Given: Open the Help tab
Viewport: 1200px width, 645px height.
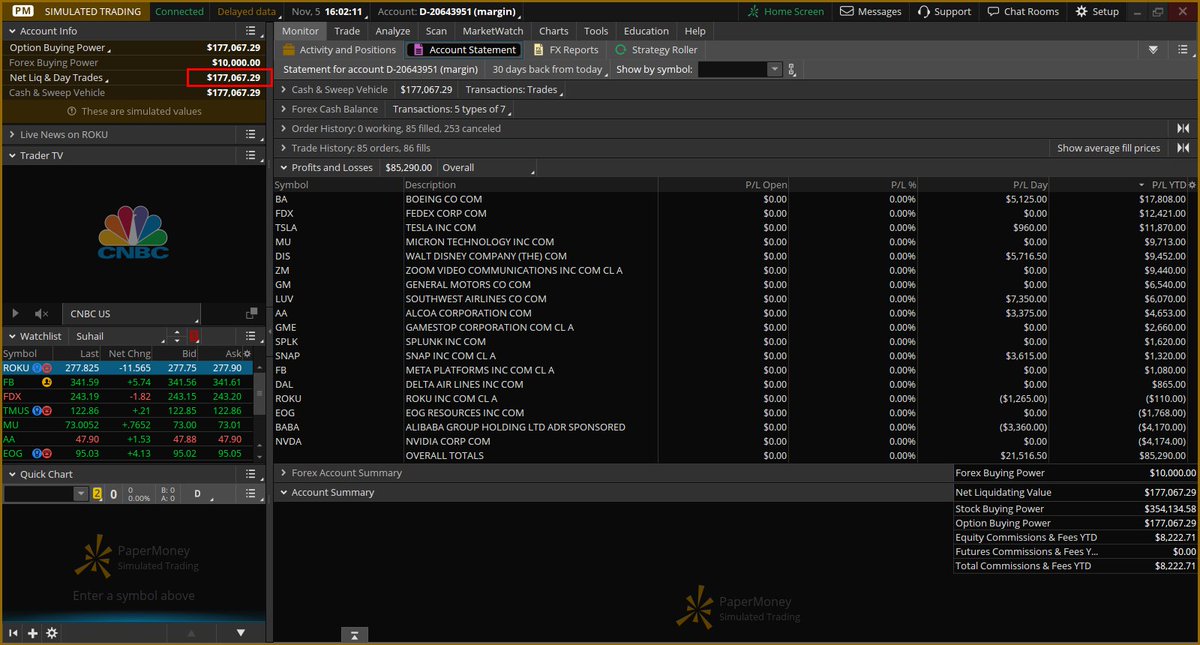Looking at the screenshot, I should coord(695,31).
